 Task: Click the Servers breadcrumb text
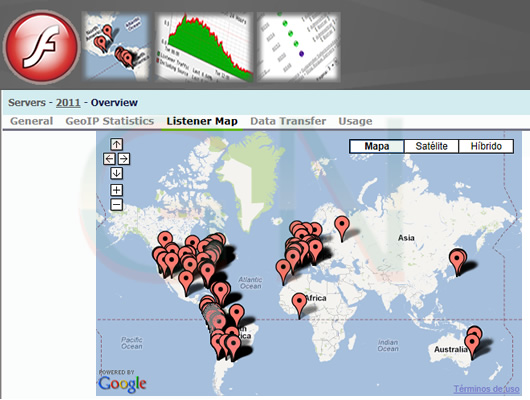[x=27, y=102]
